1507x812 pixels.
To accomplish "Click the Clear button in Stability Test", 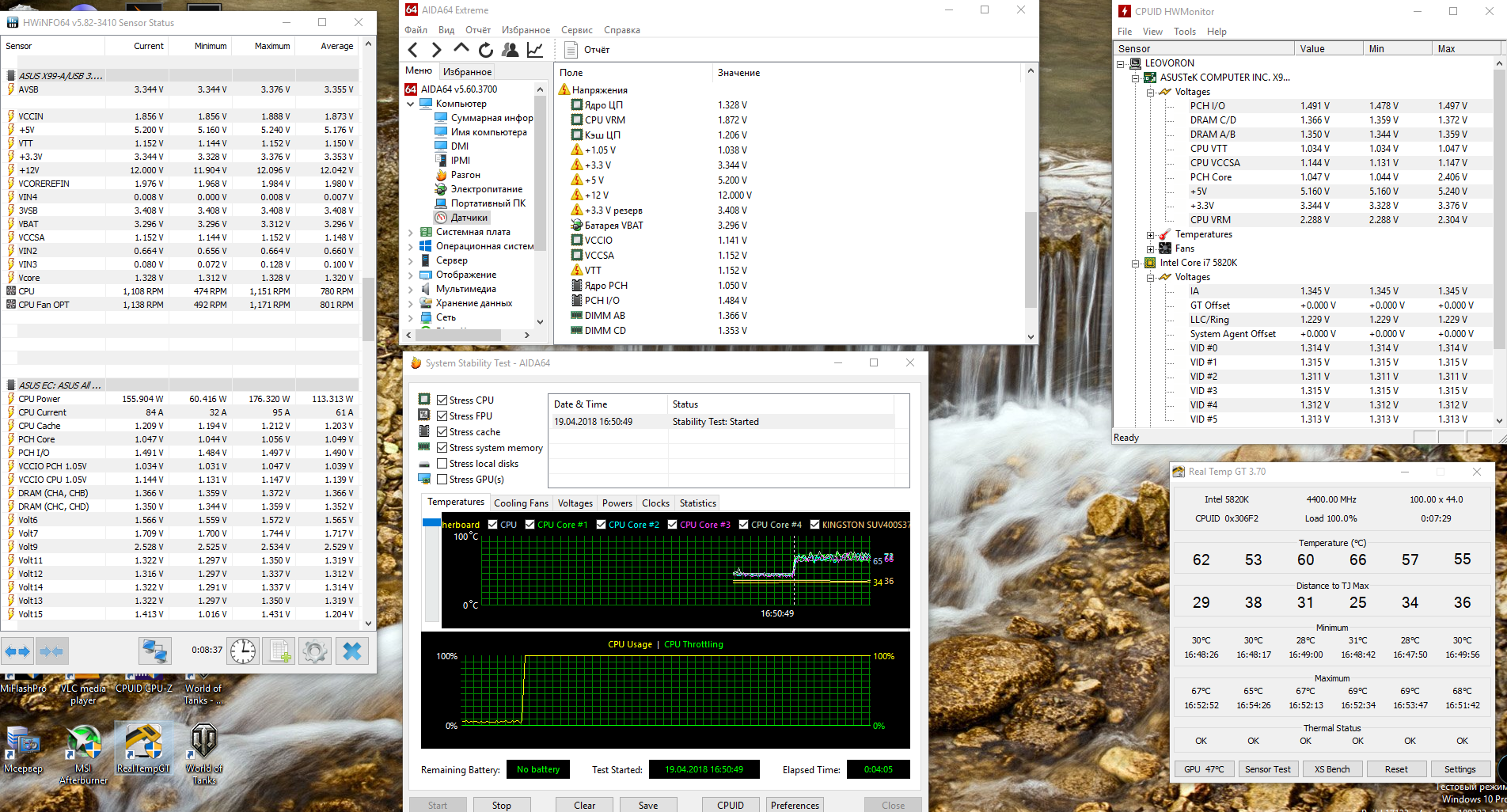I will pyautogui.click(x=585, y=805).
